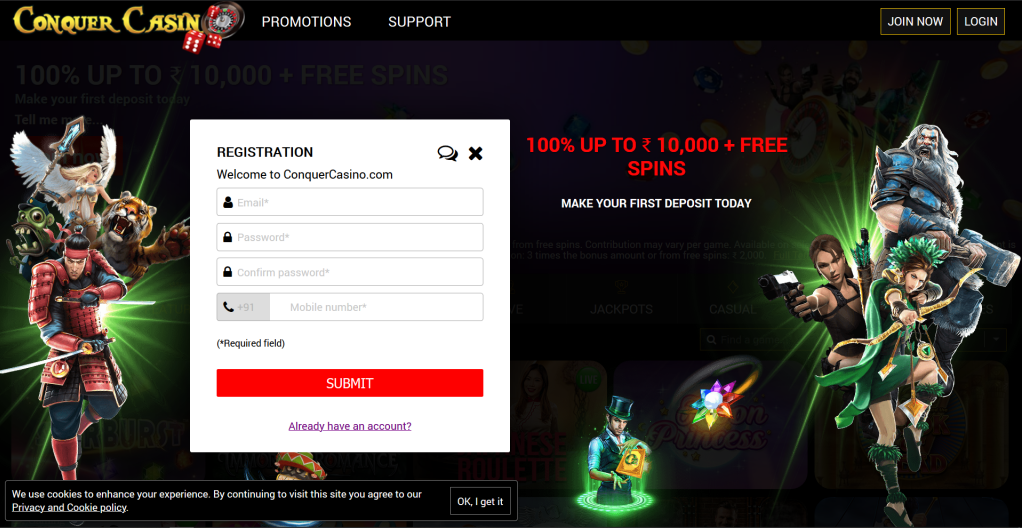Click the Join Now button

point(915,22)
